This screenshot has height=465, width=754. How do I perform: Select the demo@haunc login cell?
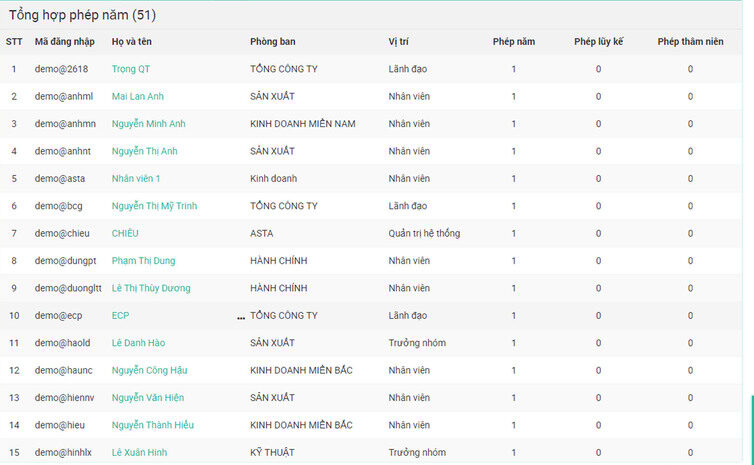(x=62, y=370)
